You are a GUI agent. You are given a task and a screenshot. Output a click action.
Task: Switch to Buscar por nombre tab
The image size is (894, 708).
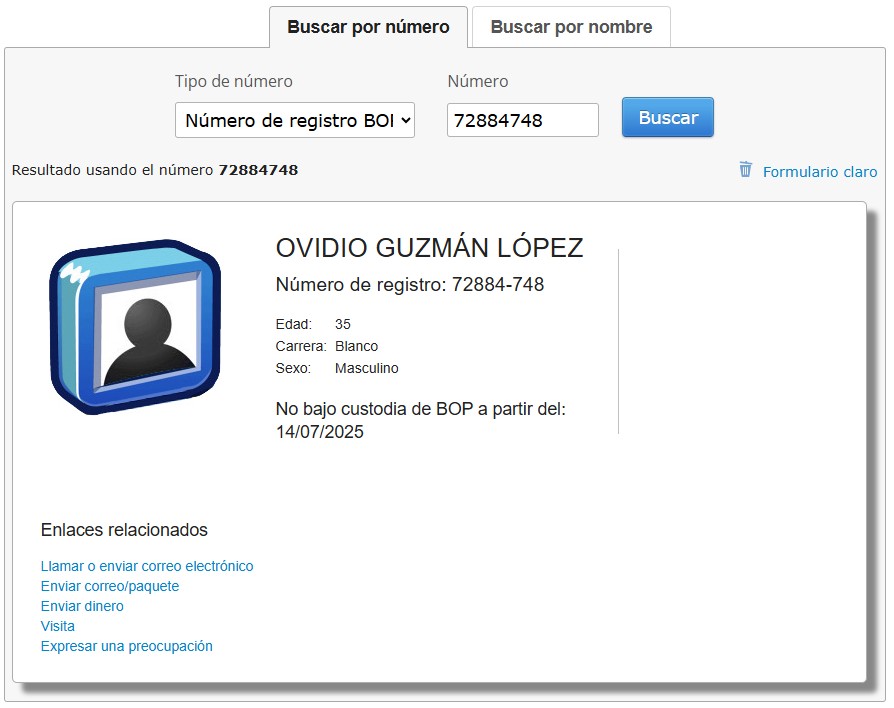click(x=571, y=27)
